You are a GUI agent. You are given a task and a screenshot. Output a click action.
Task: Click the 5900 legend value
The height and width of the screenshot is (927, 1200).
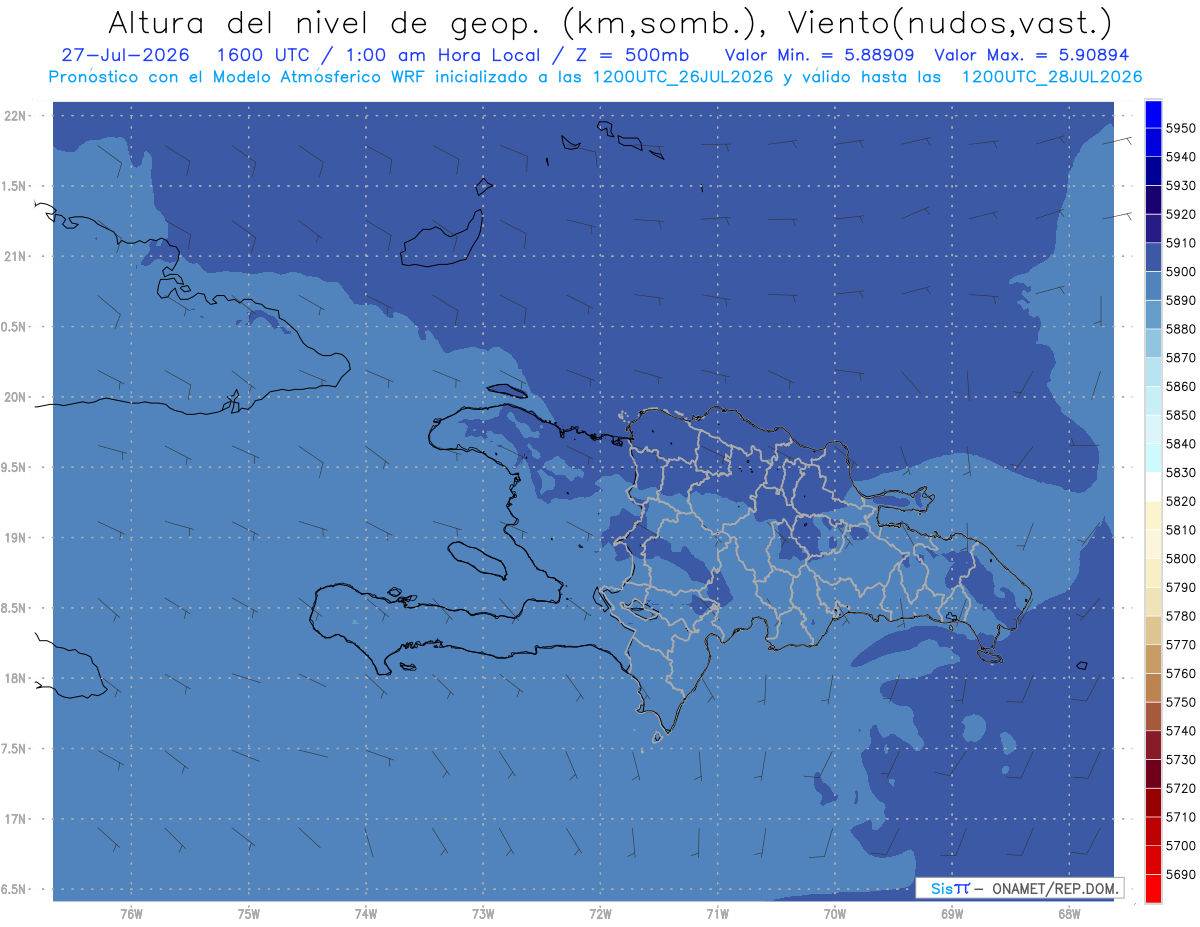[x=1180, y=272]
